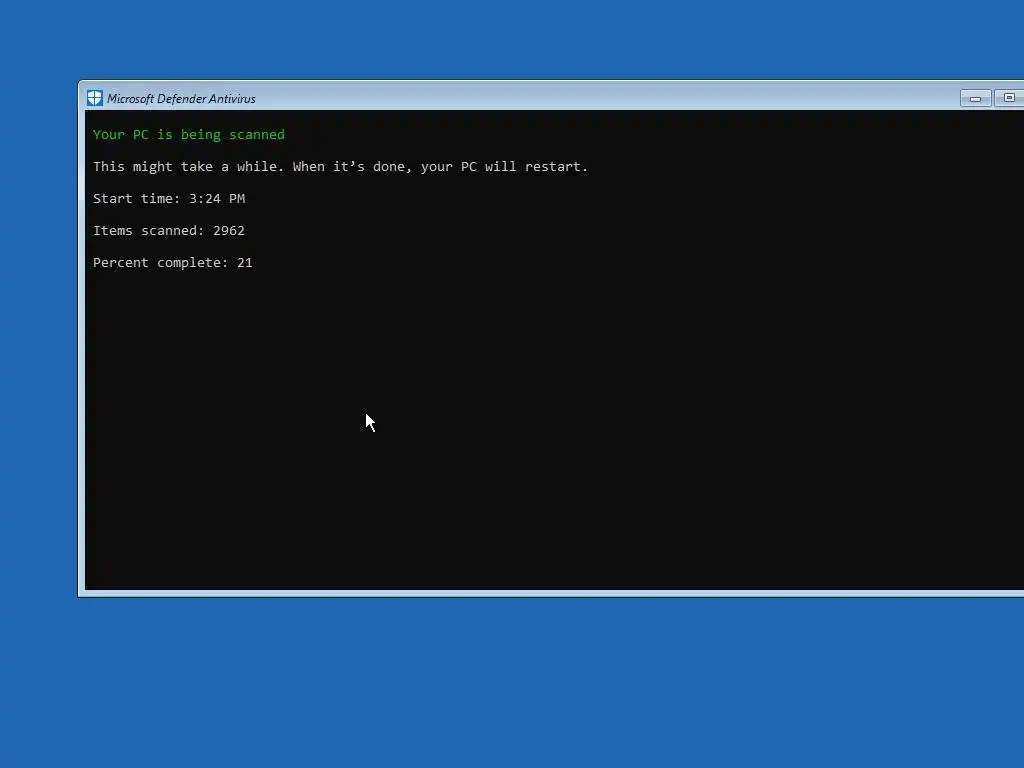Click the 'This might take a while' line
This screenshot has height=768, width=1024.
[x=340, y=167]
